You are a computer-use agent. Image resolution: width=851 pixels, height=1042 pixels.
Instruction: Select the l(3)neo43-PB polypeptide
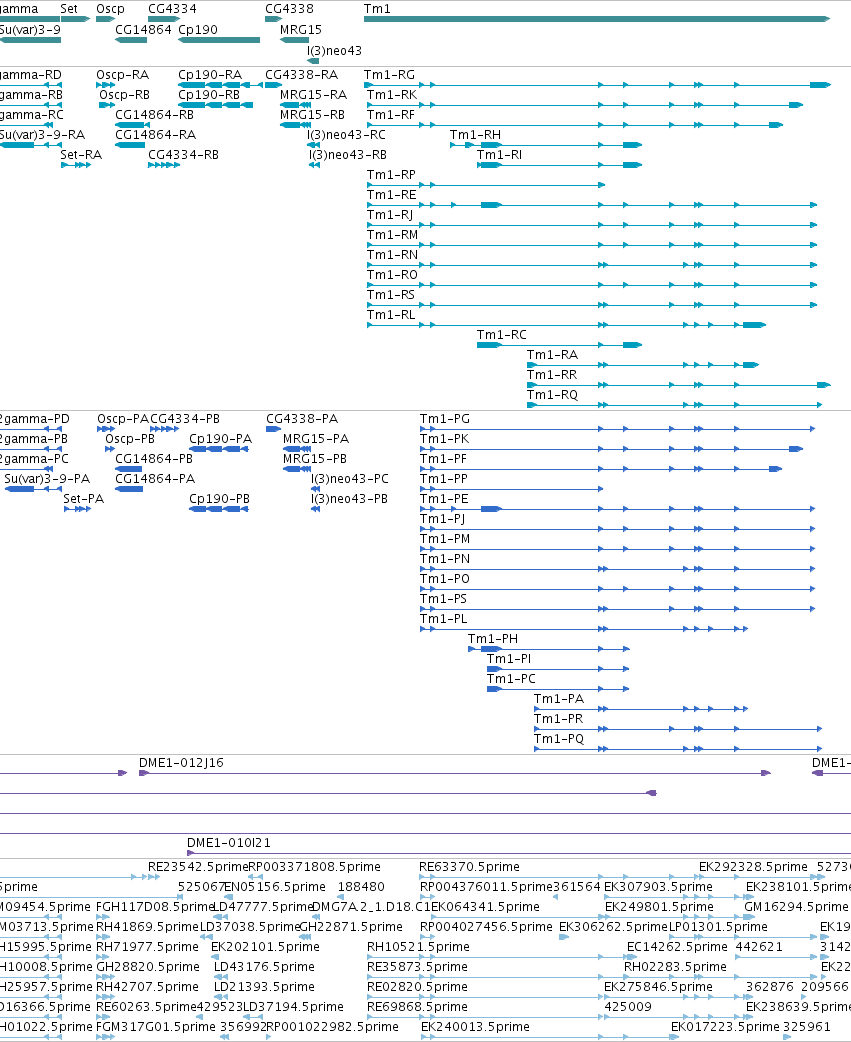click(316, 509)
